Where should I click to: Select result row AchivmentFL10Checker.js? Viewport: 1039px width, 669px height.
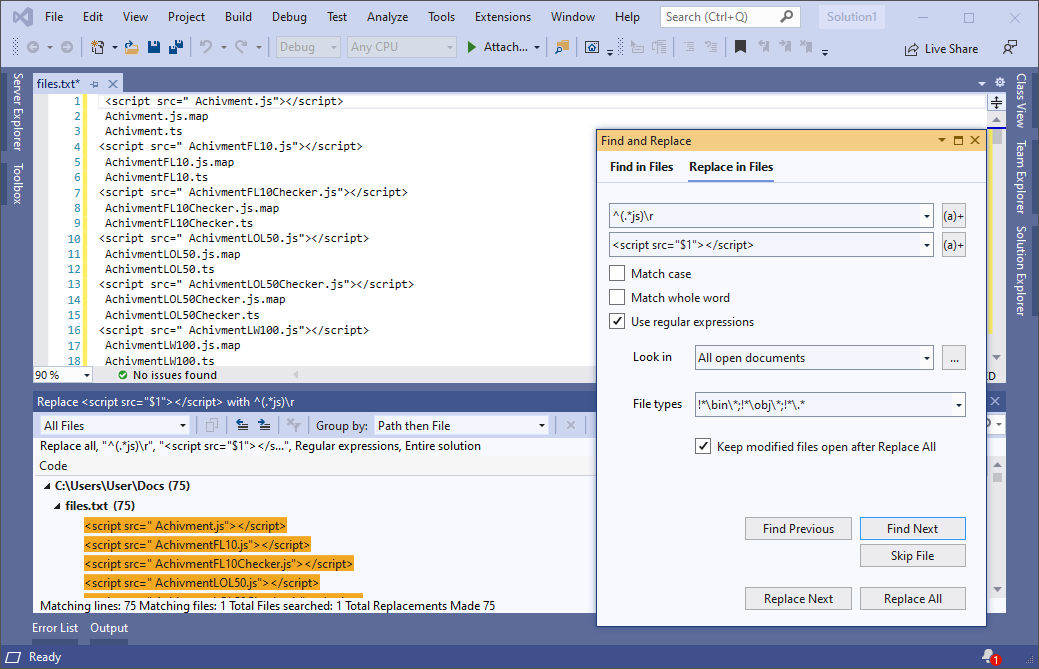click(219, 564)
